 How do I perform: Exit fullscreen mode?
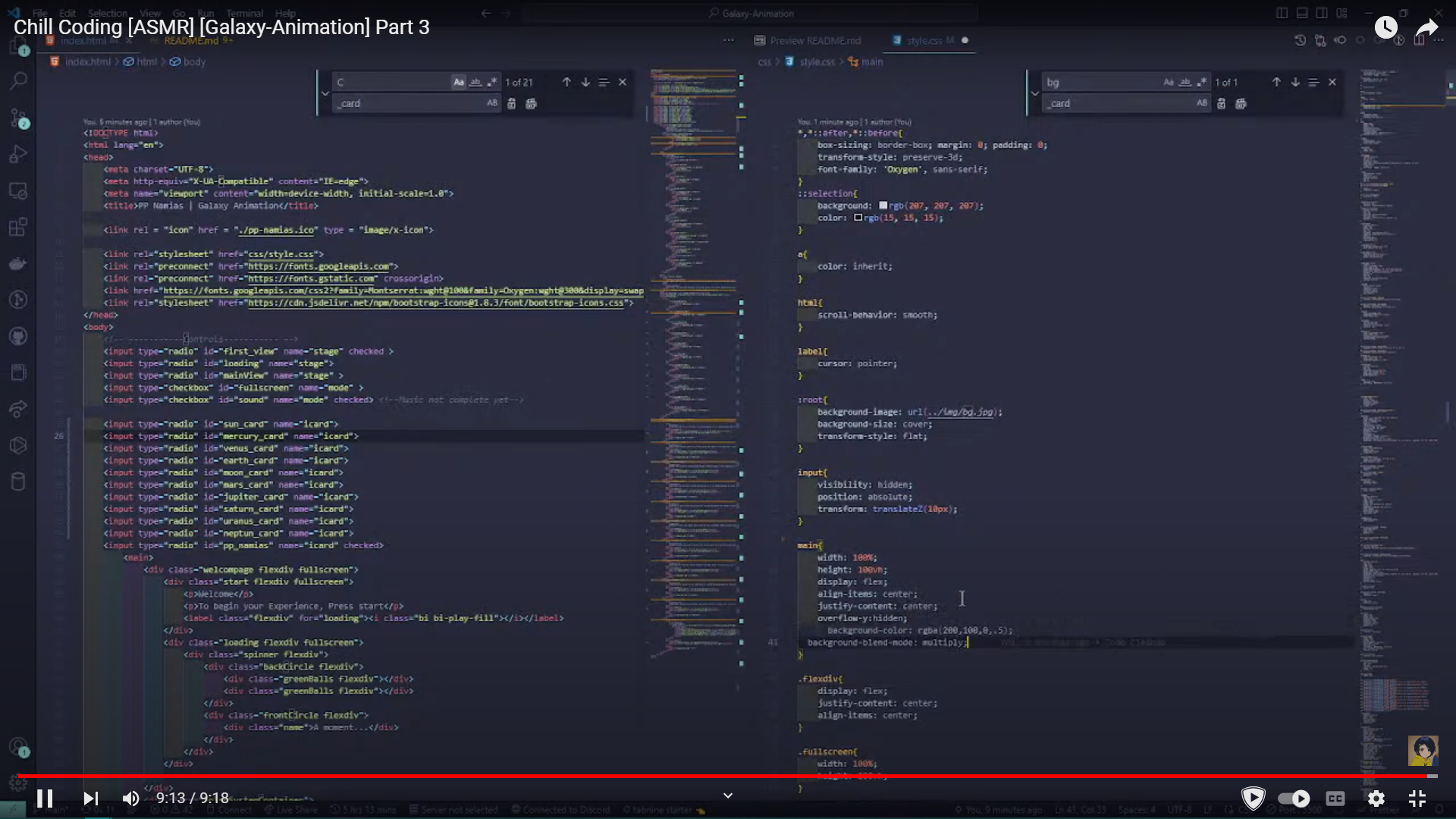point(1417,799)
